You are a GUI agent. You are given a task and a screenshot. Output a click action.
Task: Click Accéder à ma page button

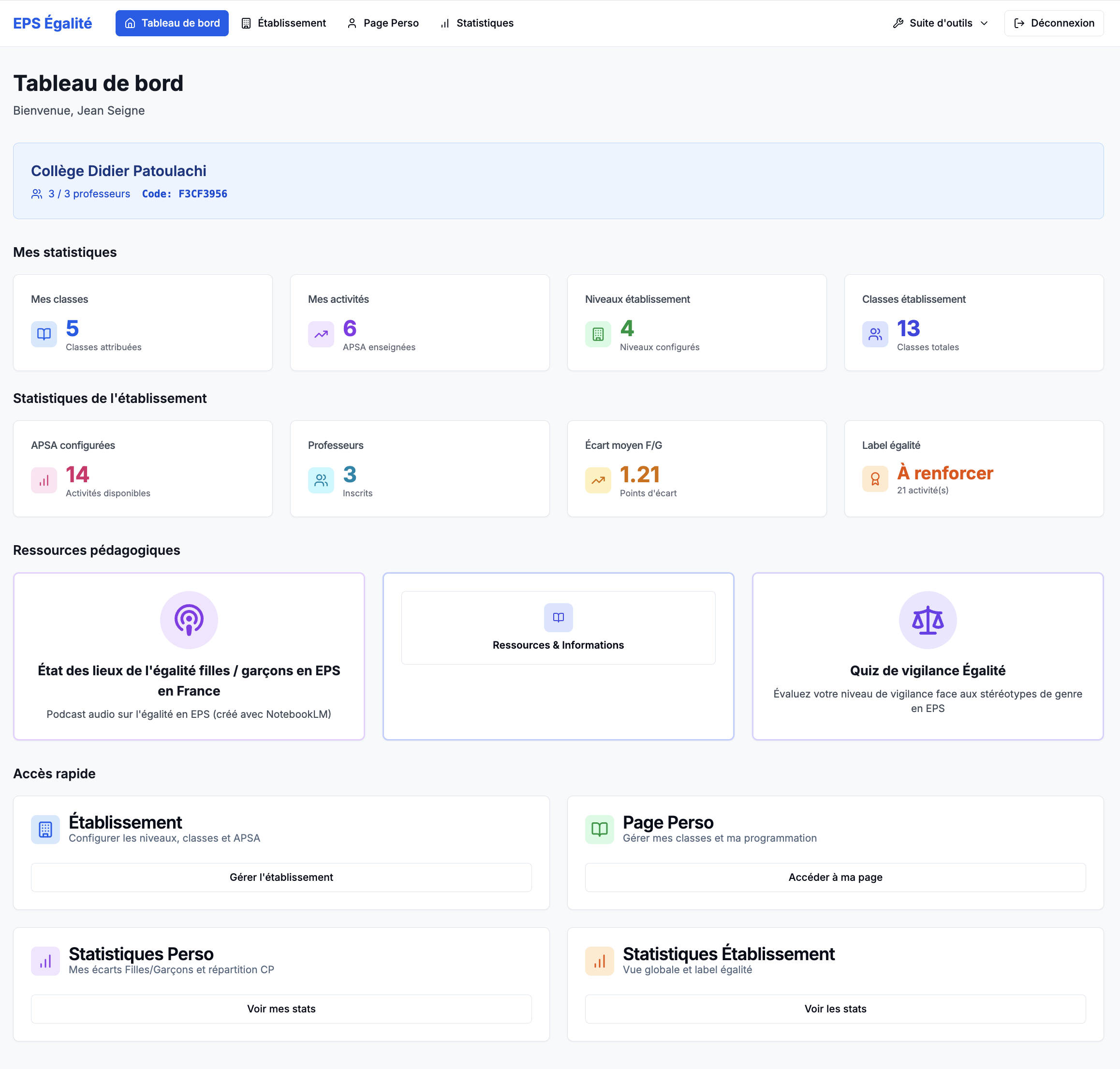[x=835, y=877]
